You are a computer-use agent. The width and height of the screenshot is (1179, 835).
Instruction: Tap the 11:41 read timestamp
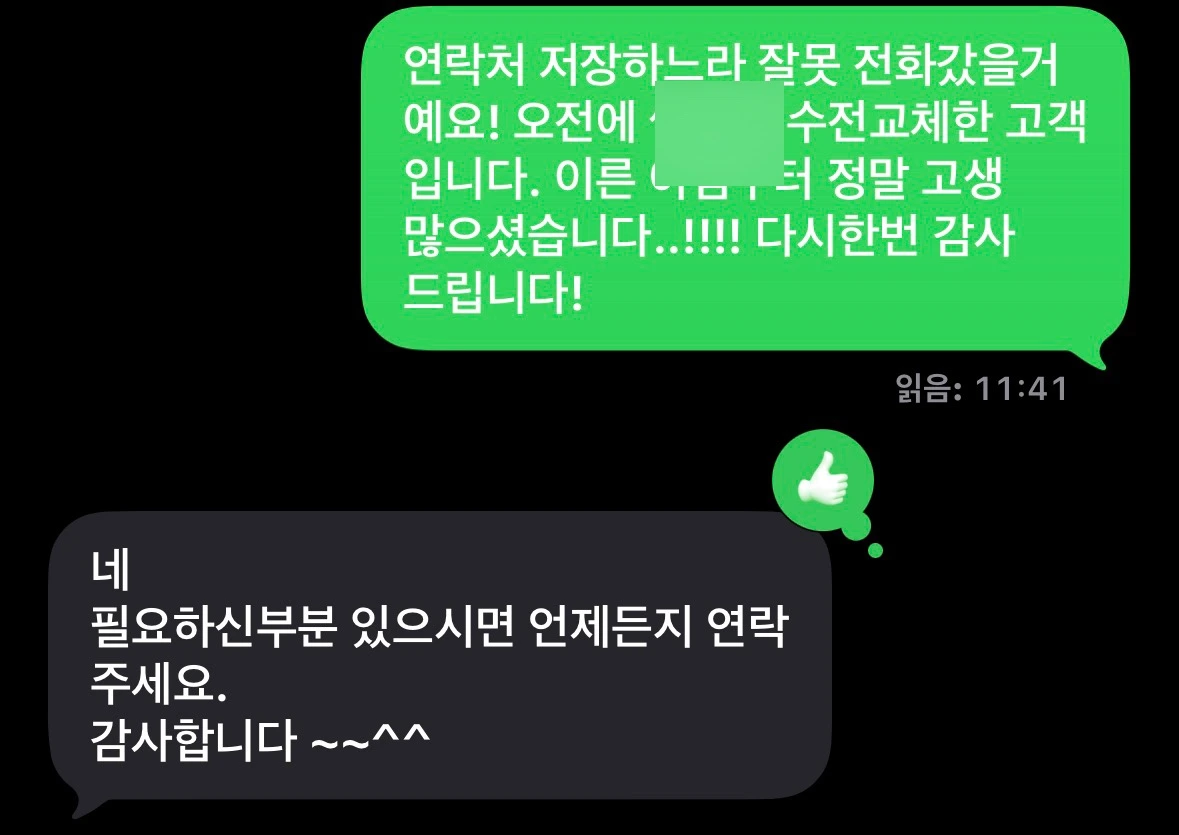(x=1021, y=389)
